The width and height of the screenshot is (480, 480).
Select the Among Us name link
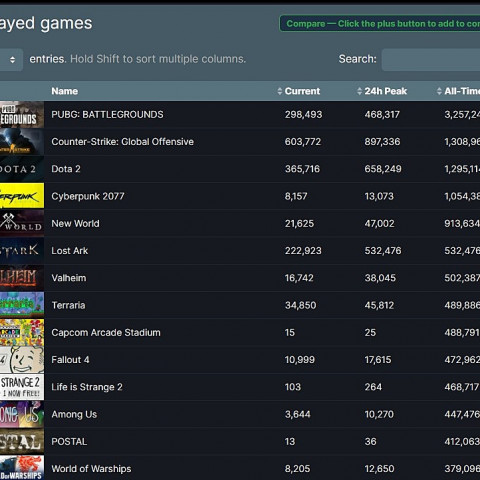point(74,414)
